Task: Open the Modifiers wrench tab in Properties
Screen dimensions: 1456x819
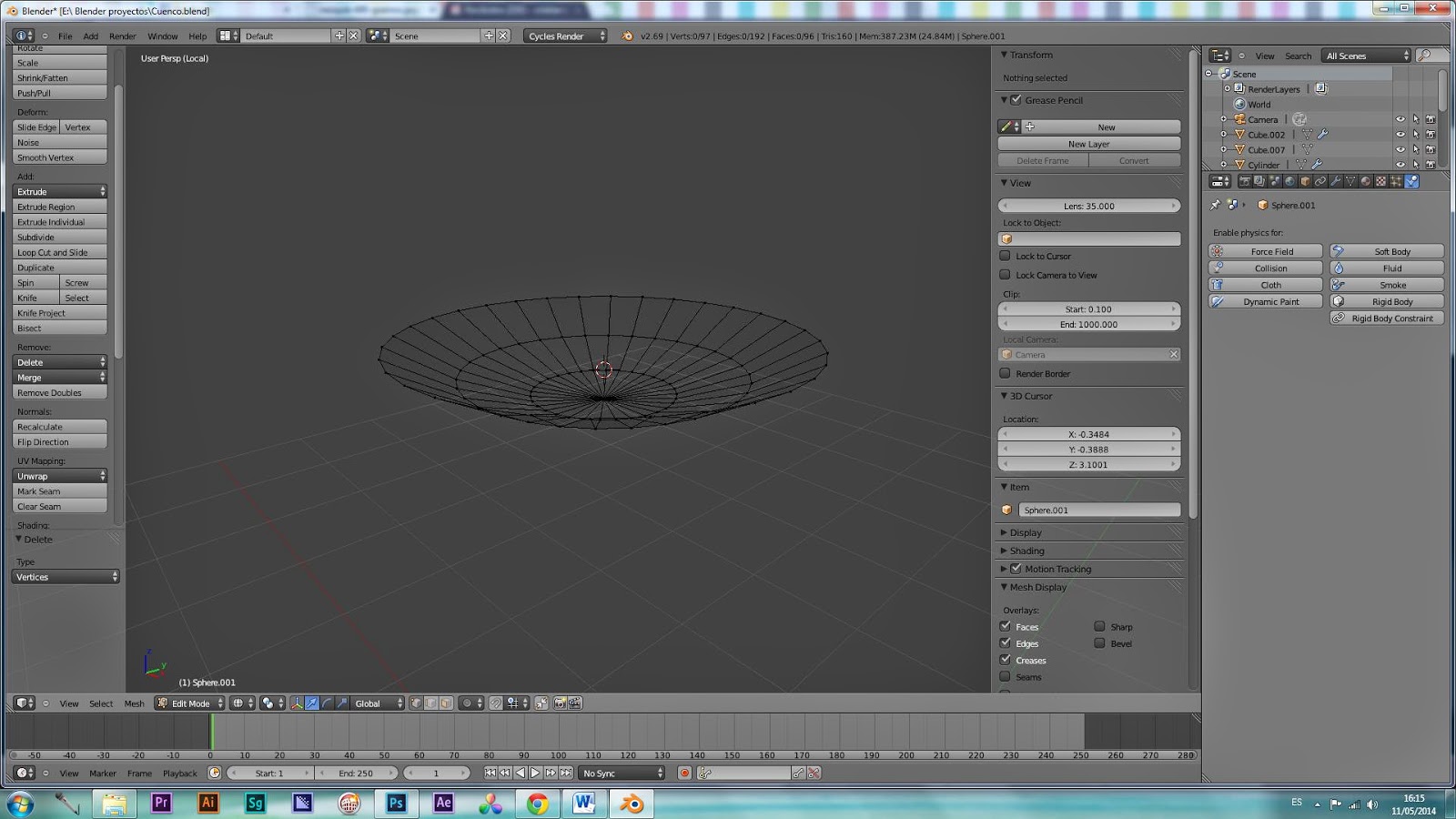Action: tap(1336, 182)
